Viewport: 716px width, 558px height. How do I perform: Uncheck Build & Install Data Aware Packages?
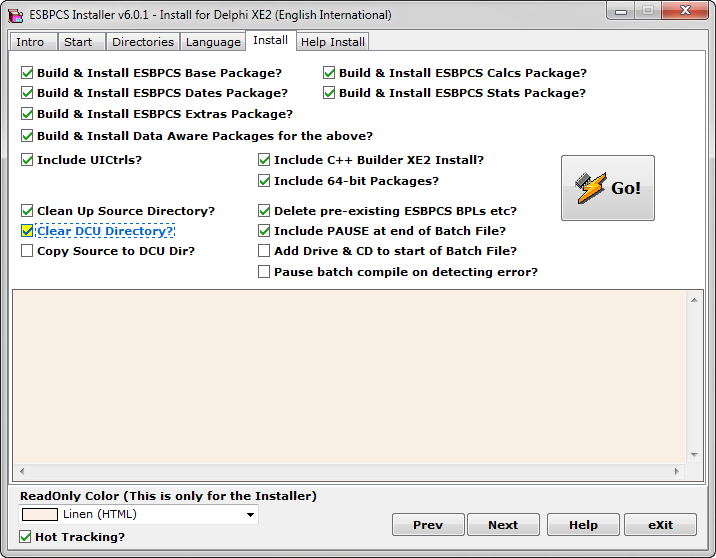click(x=27, y=136)
